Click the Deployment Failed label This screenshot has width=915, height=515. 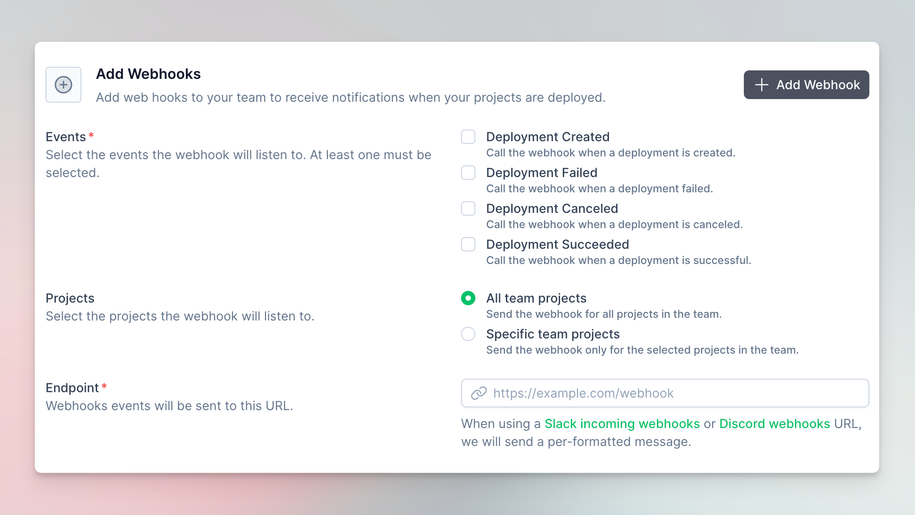pos(541,173)
